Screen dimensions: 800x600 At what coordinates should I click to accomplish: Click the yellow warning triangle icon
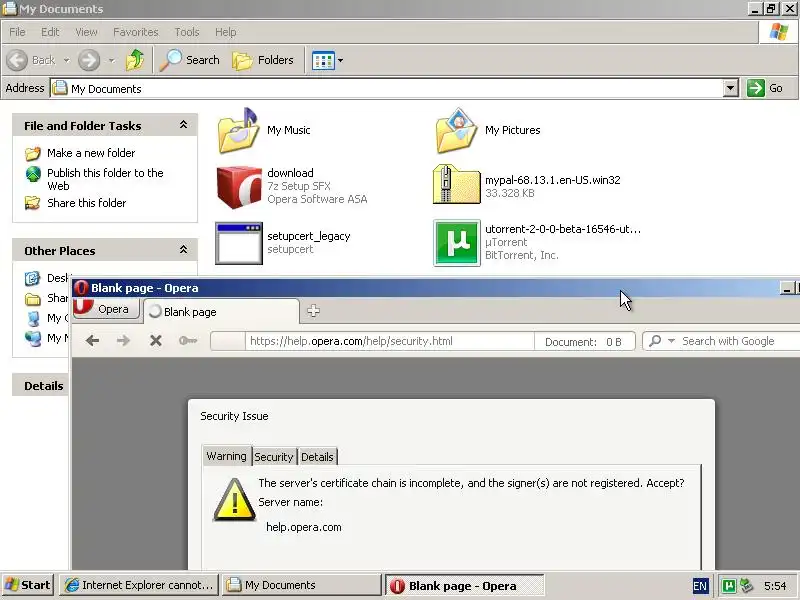tap(234, 501)
